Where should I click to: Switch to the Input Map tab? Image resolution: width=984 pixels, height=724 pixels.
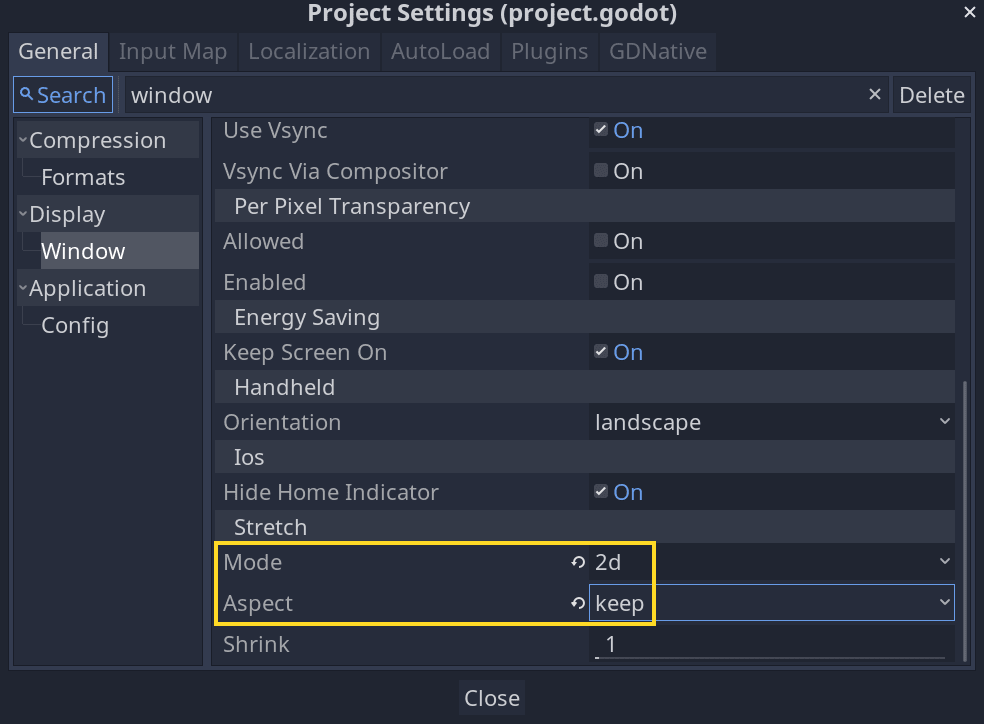coord(172,51)
